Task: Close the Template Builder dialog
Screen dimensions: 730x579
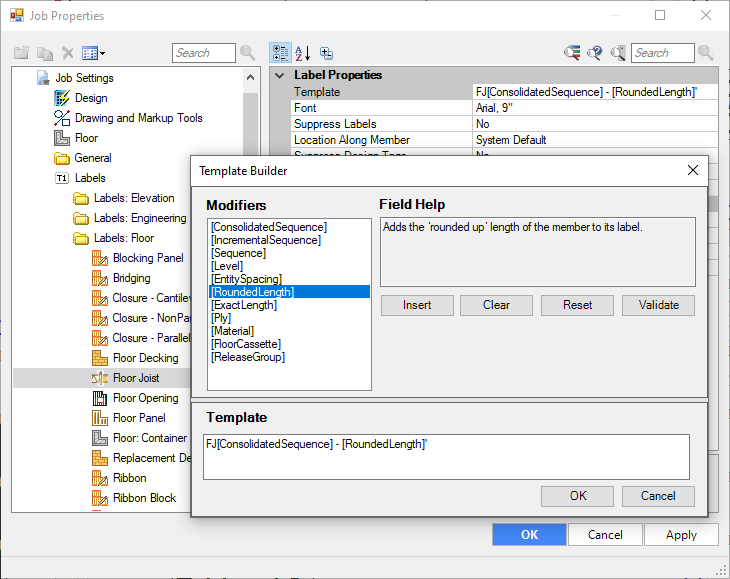Action: (693, 170)
